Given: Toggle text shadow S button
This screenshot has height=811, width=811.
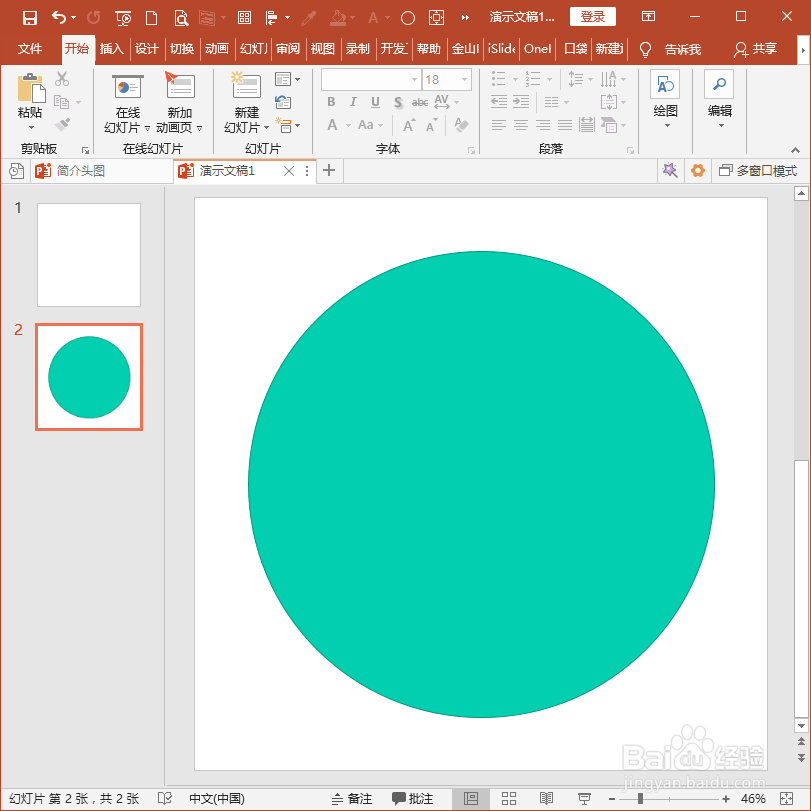Looking at the screenshot, I should 398,102.
